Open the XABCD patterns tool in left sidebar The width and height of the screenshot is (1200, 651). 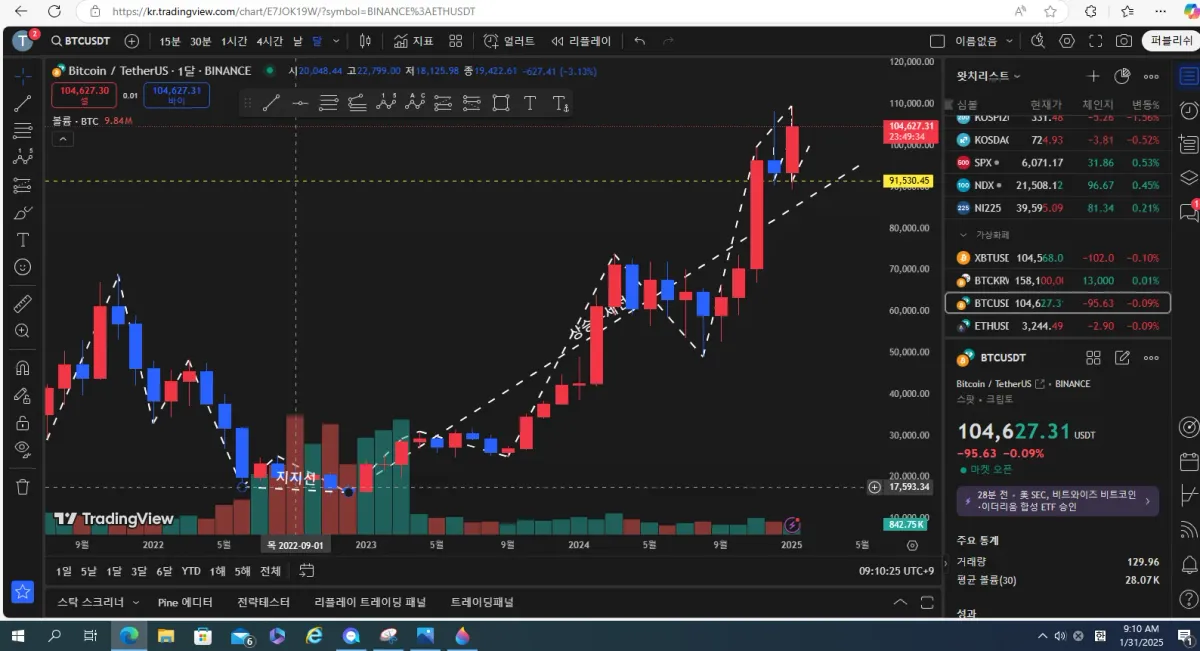pyautogui.click(x=22, y=157)
